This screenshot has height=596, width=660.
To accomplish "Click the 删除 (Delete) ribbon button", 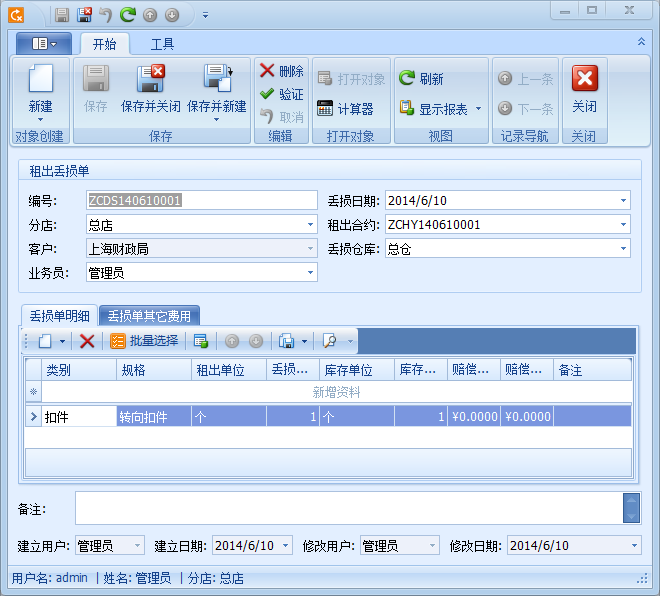I will tap(281, 71).
